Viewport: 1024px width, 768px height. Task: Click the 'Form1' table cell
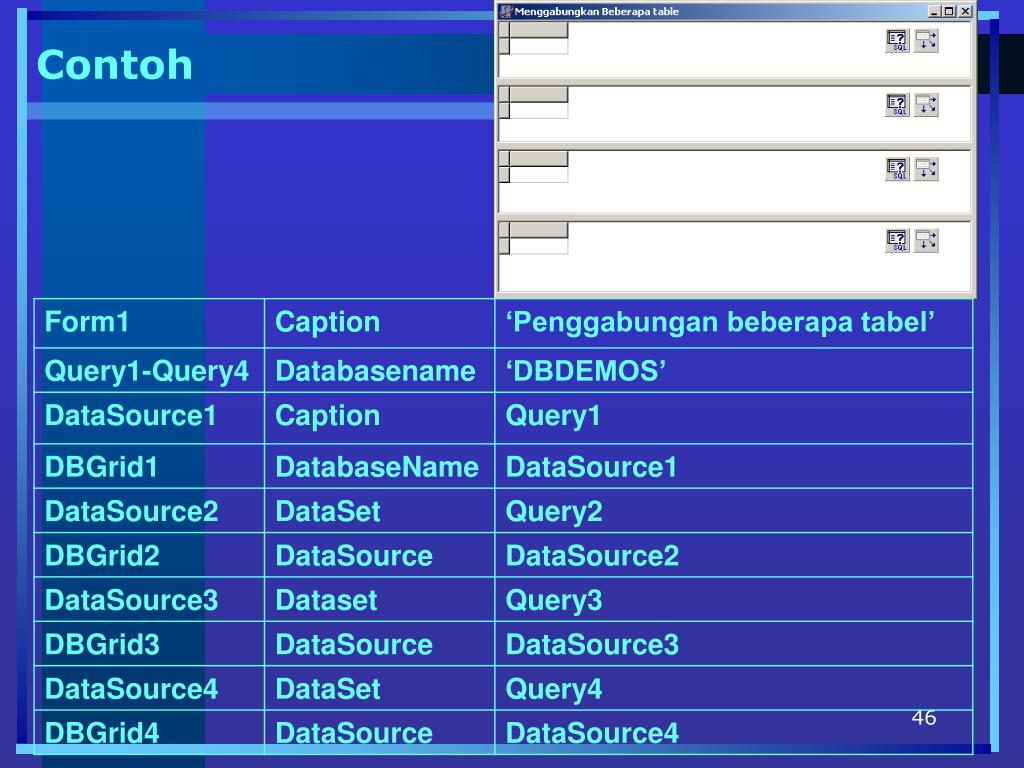click(x=150, y=323)
